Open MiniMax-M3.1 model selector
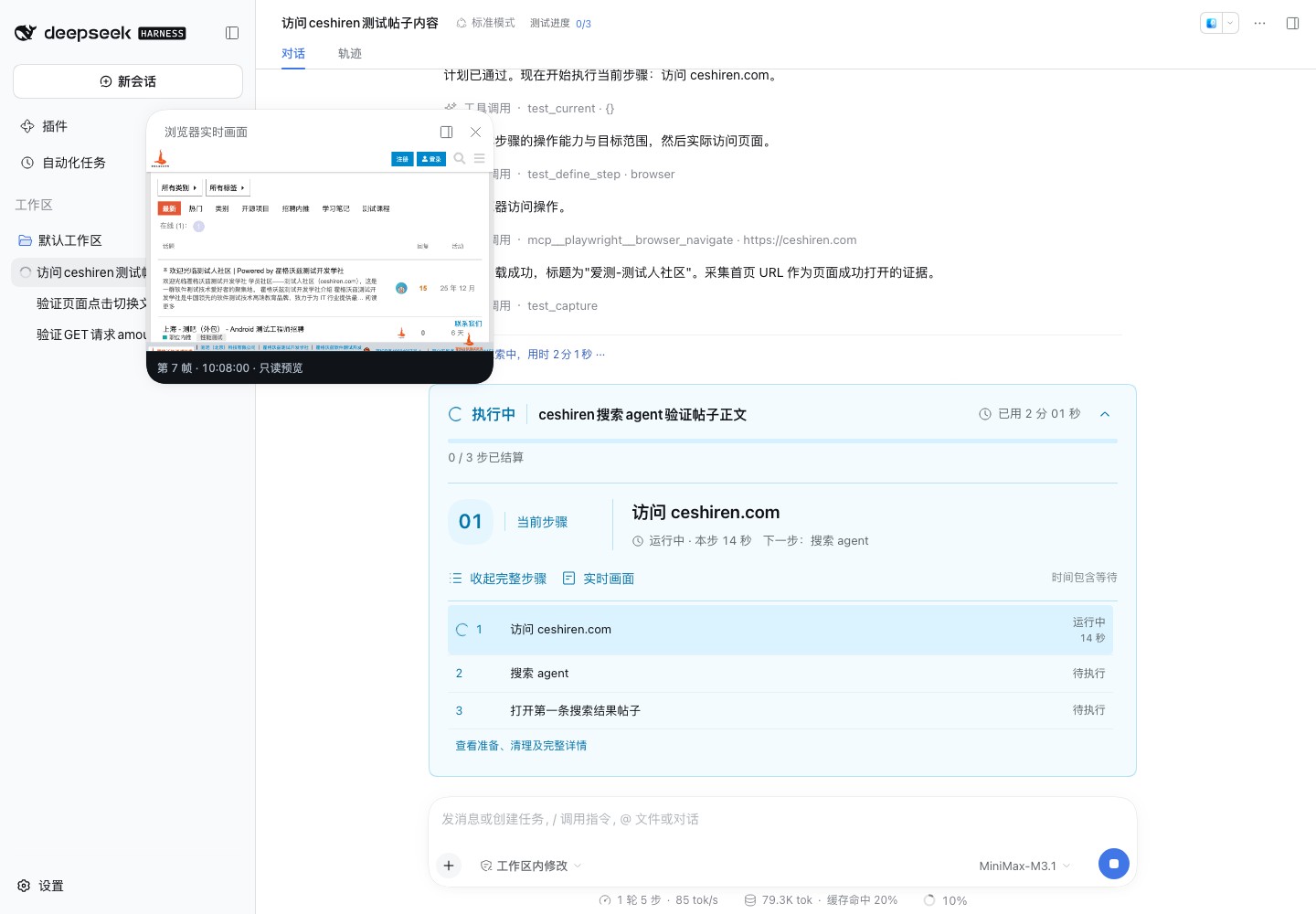The height and width of the screenshot is (914, 1316). click(x=1024, y=866)
